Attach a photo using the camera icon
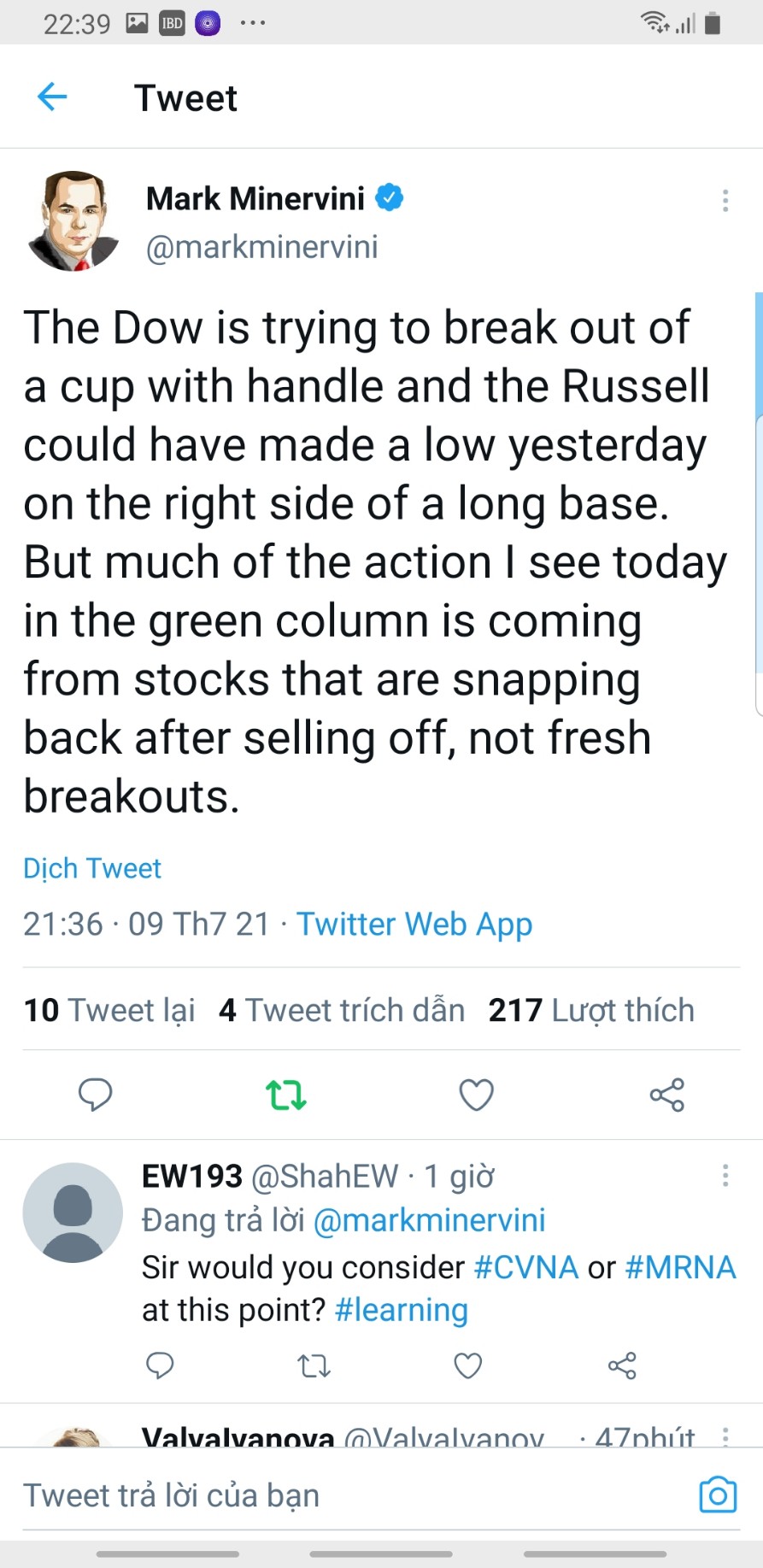This screenshot has height=1568, width=763. 718,1495
